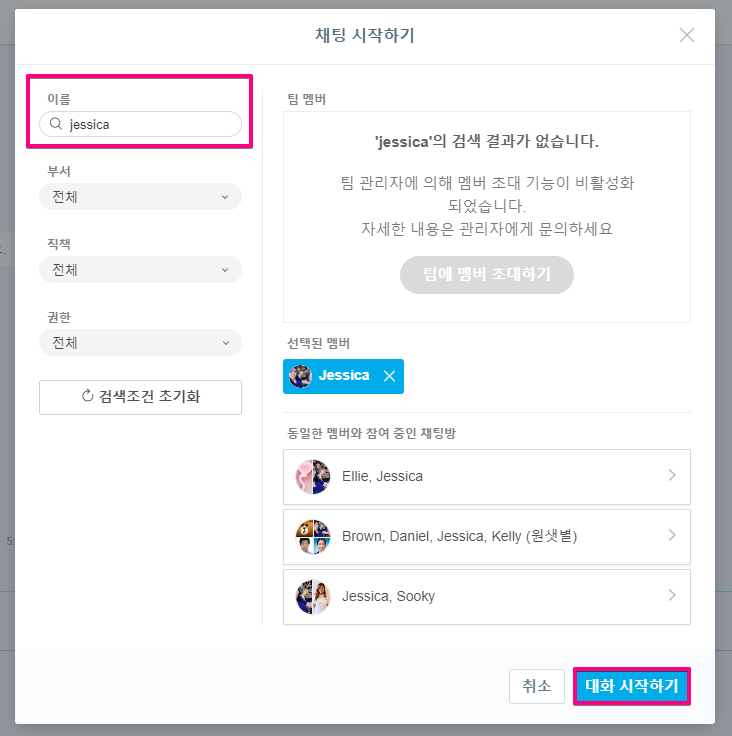Click the 대화 시작하기 button

632,686
